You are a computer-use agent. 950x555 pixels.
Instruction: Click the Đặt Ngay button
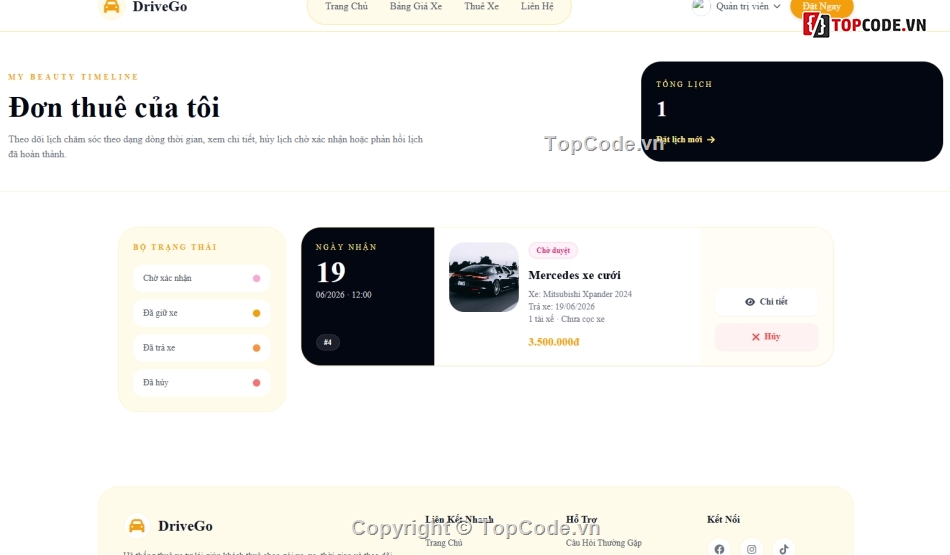point(822,7)
